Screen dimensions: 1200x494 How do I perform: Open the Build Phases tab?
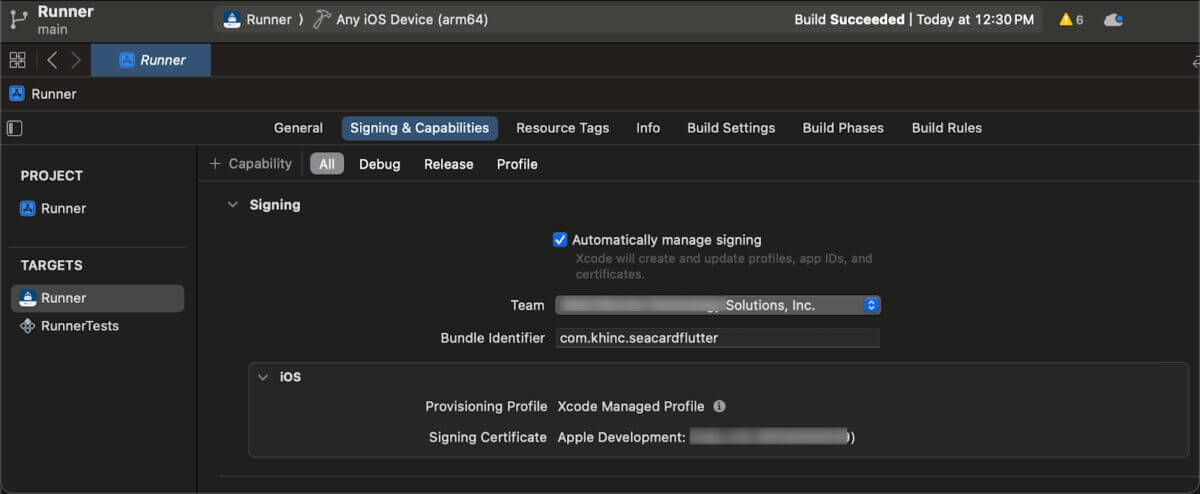843,128
